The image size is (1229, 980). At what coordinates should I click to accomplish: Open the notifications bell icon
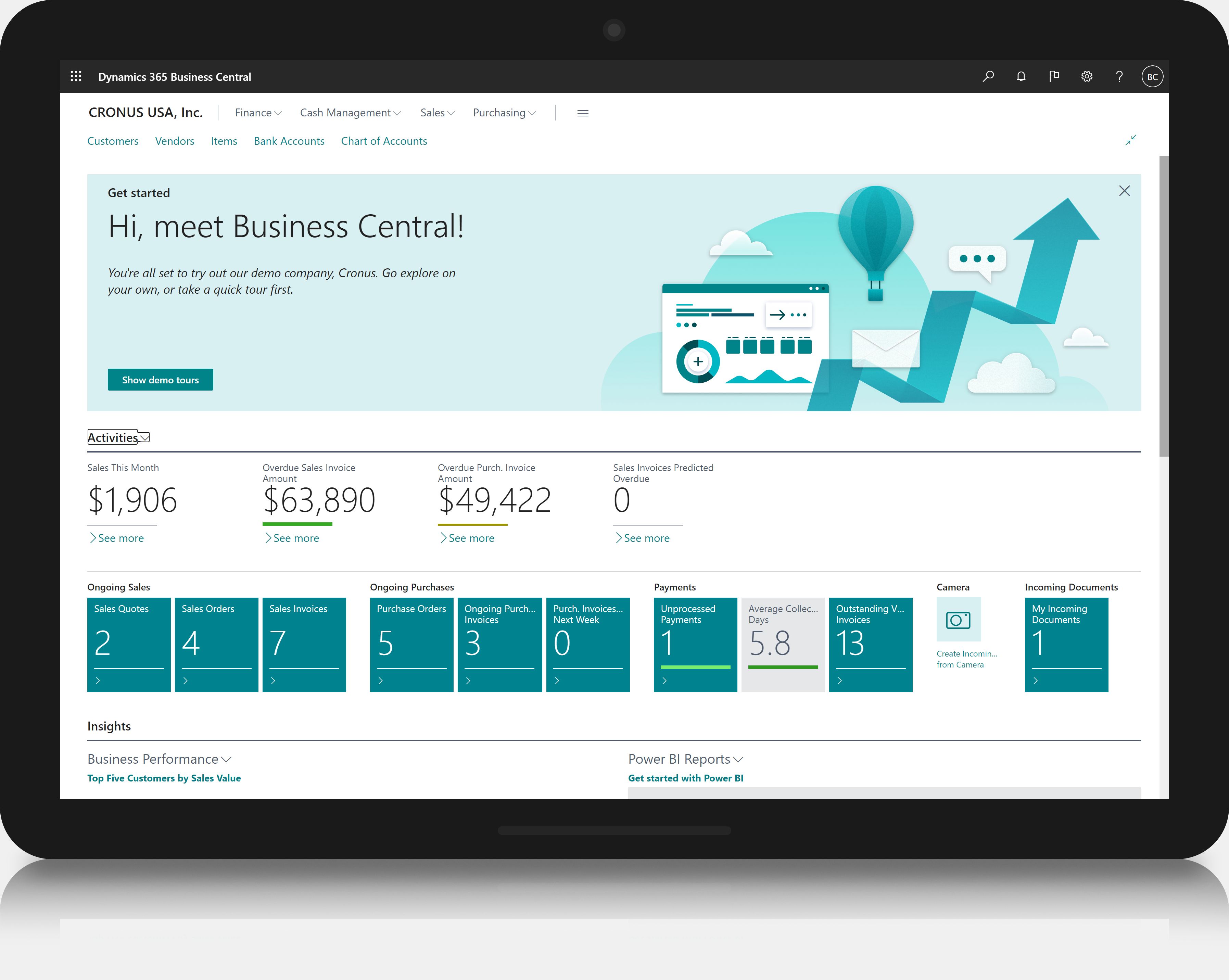[x=1021, y=76]
